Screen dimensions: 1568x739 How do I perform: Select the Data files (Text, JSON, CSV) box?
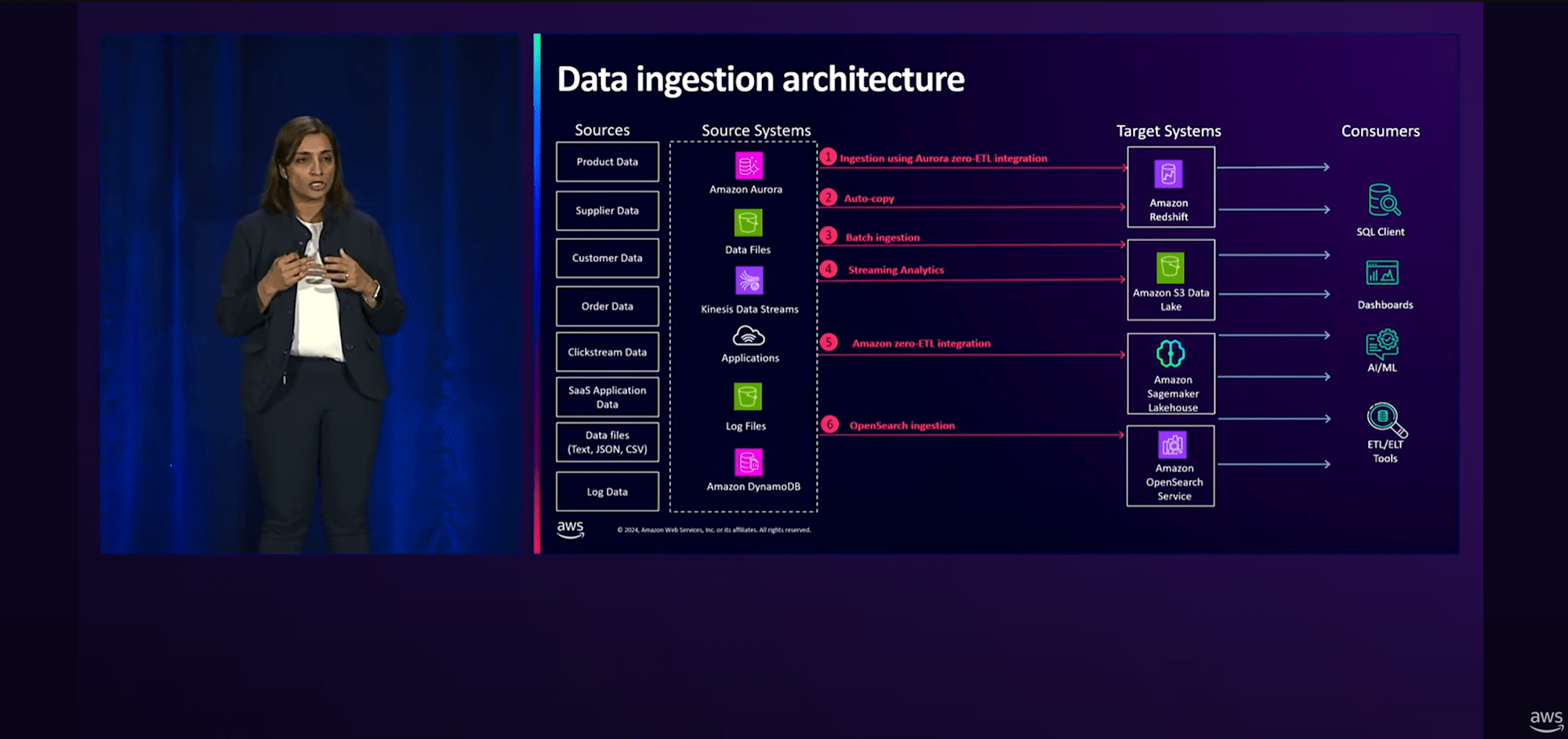pos(608,442)
